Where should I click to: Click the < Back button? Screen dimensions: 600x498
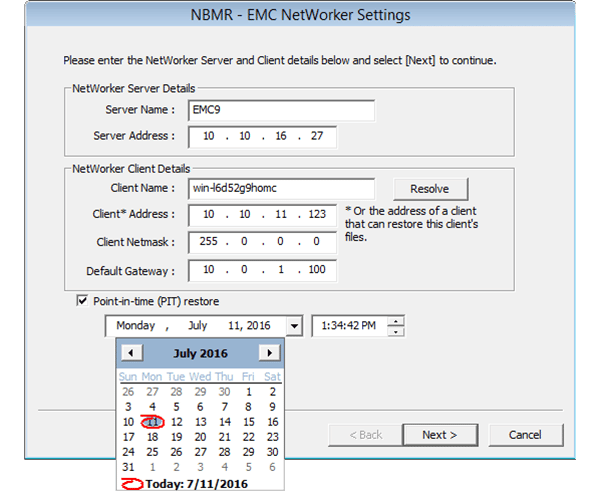[x=365, y=435]
